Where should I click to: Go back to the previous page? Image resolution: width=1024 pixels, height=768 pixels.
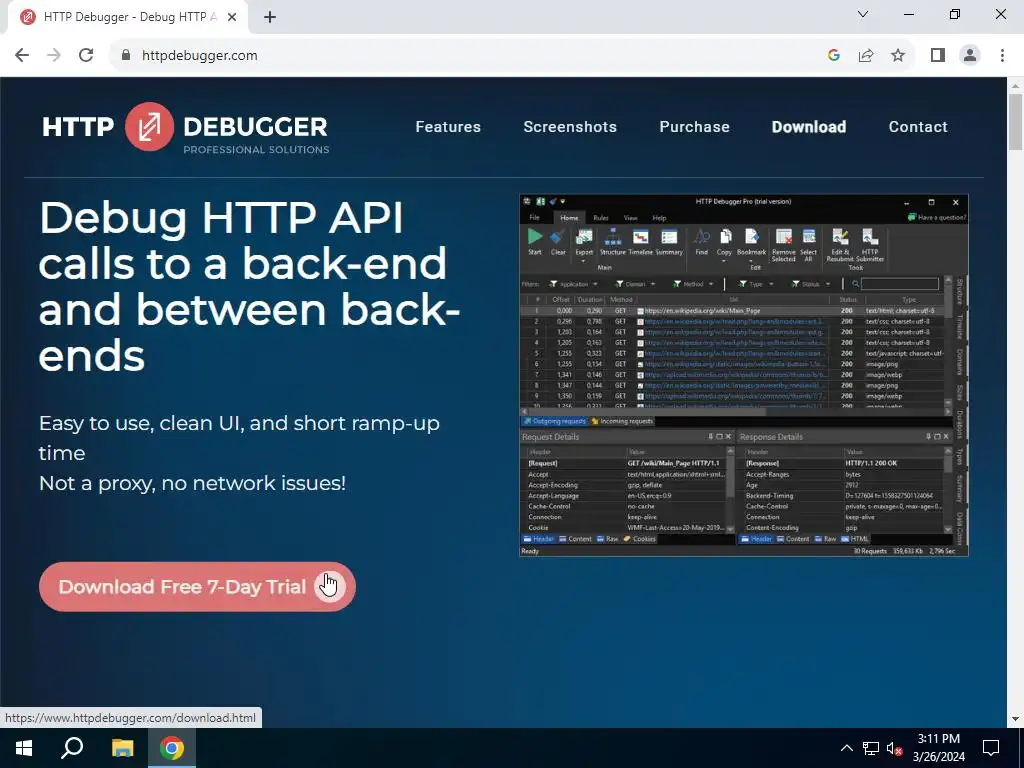(x=22, y=56)
